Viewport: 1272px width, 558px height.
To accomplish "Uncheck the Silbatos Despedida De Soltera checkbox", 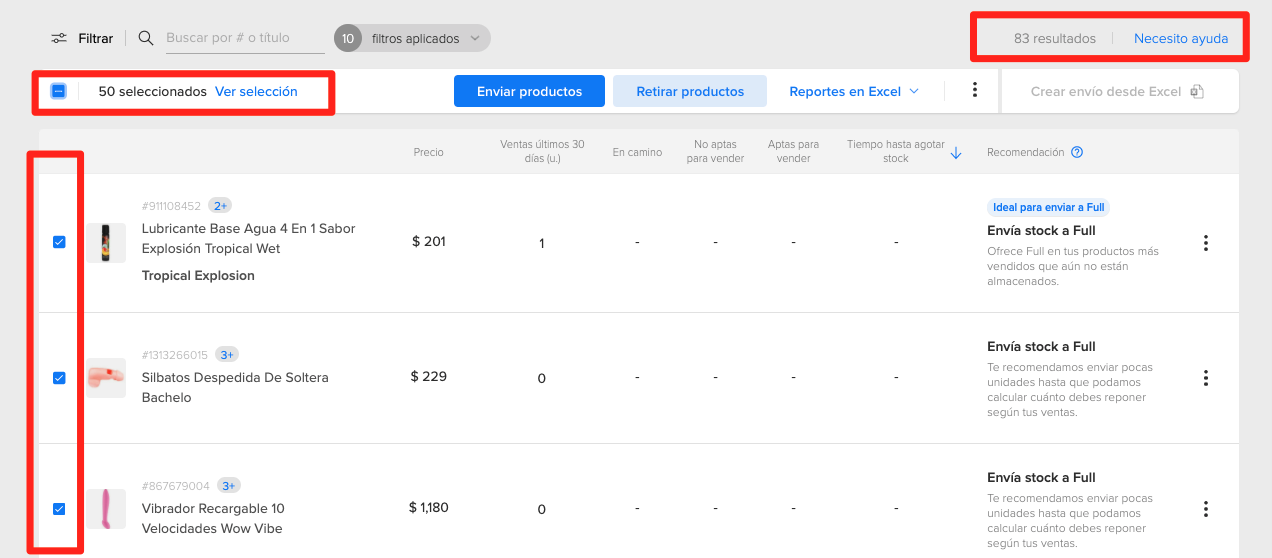I will [59, 378].
